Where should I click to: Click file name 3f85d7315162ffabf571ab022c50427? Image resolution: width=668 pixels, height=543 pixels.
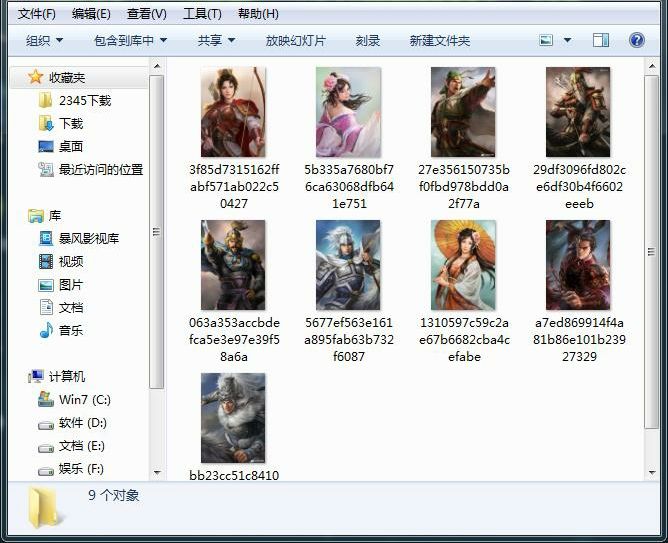click(x=234, y=187)
